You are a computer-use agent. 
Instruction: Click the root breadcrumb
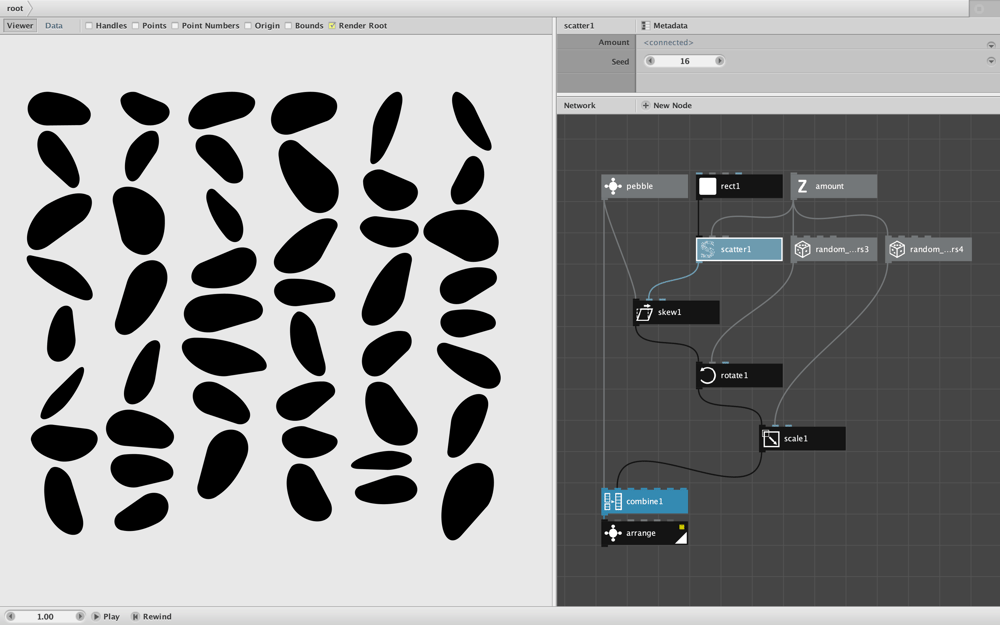tap(15, 8)
